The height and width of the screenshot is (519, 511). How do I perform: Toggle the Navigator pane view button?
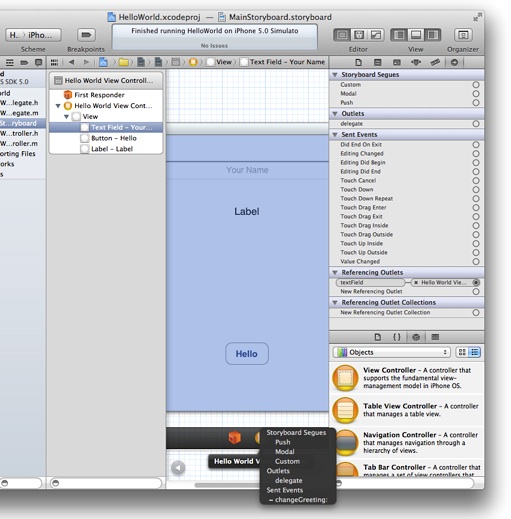tap(399, 35)
